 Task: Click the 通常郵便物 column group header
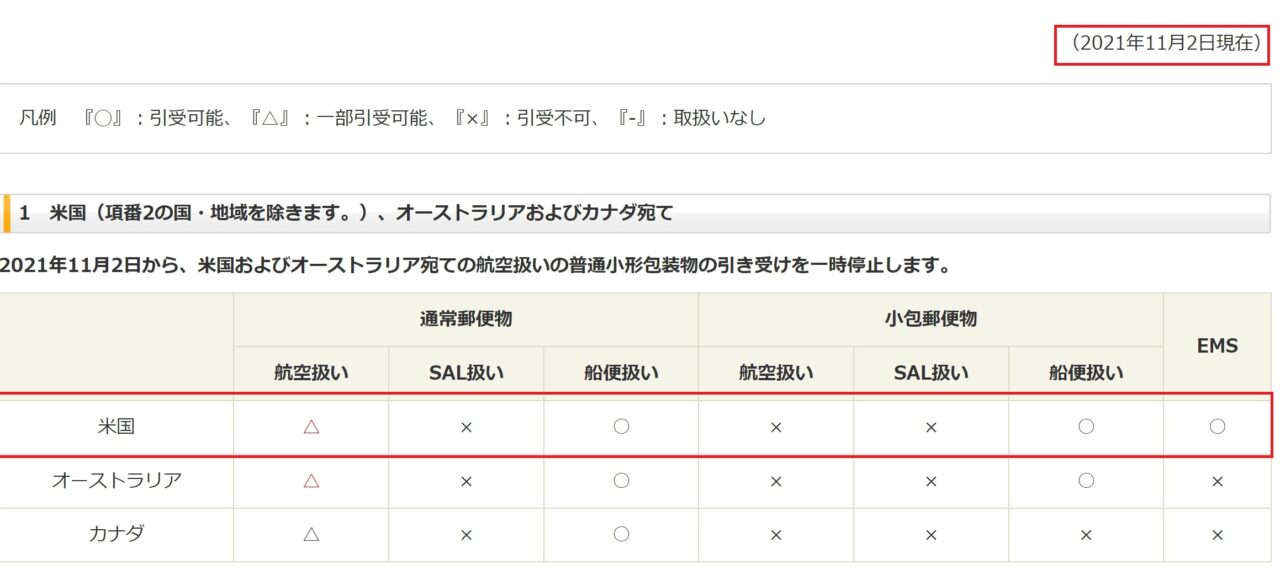pos(466,320)
